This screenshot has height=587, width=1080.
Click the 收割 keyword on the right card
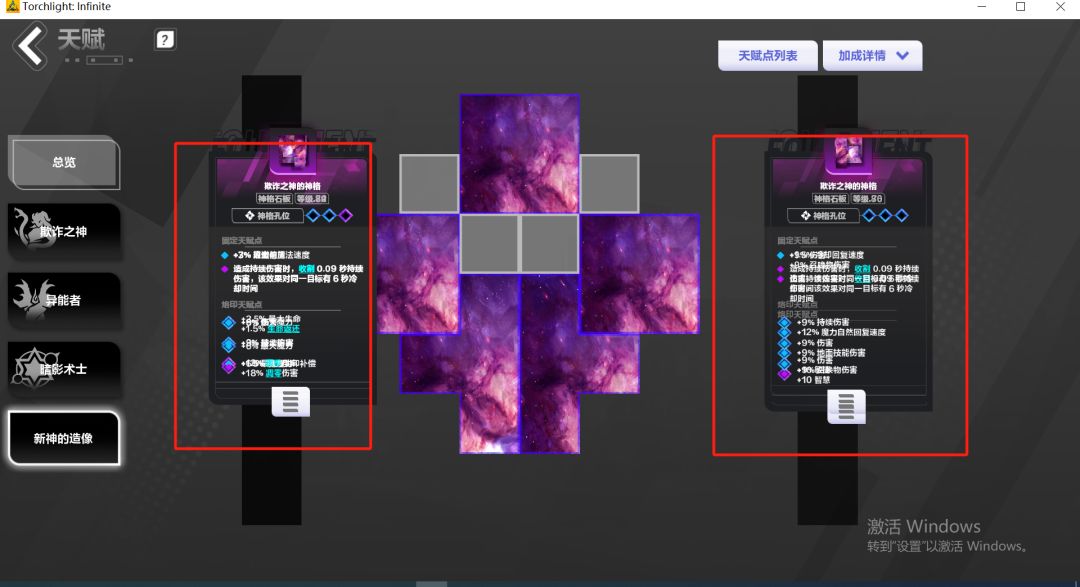(862, 269)
